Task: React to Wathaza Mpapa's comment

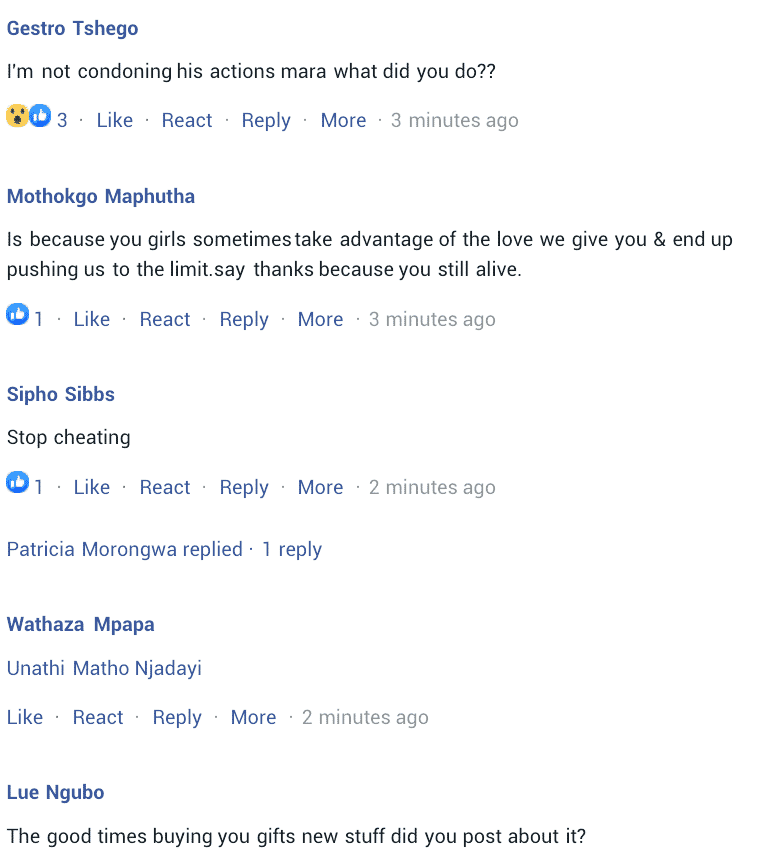Action: point(98,717)
